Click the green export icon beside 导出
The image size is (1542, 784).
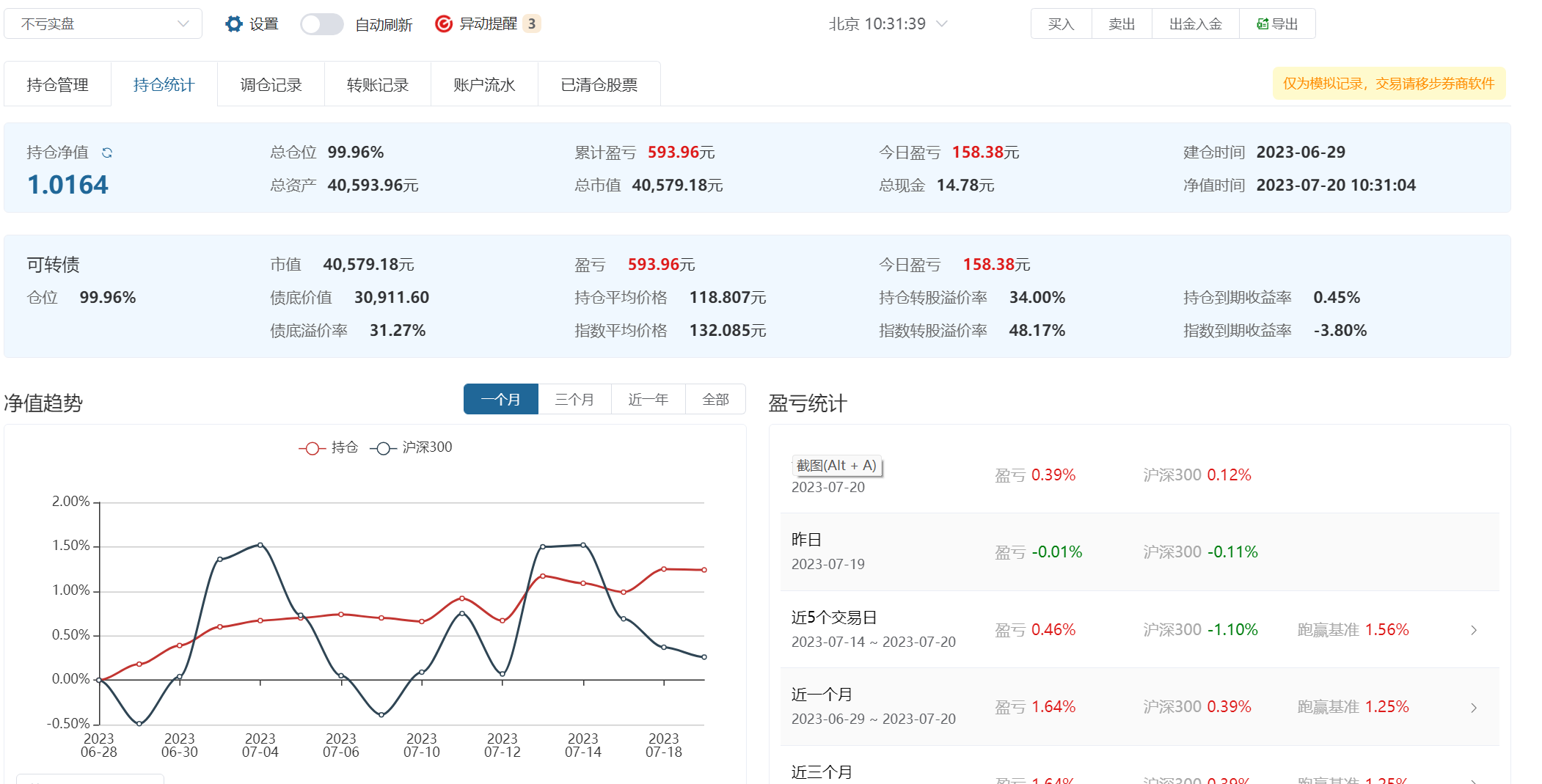click(x=1263, y=24)
